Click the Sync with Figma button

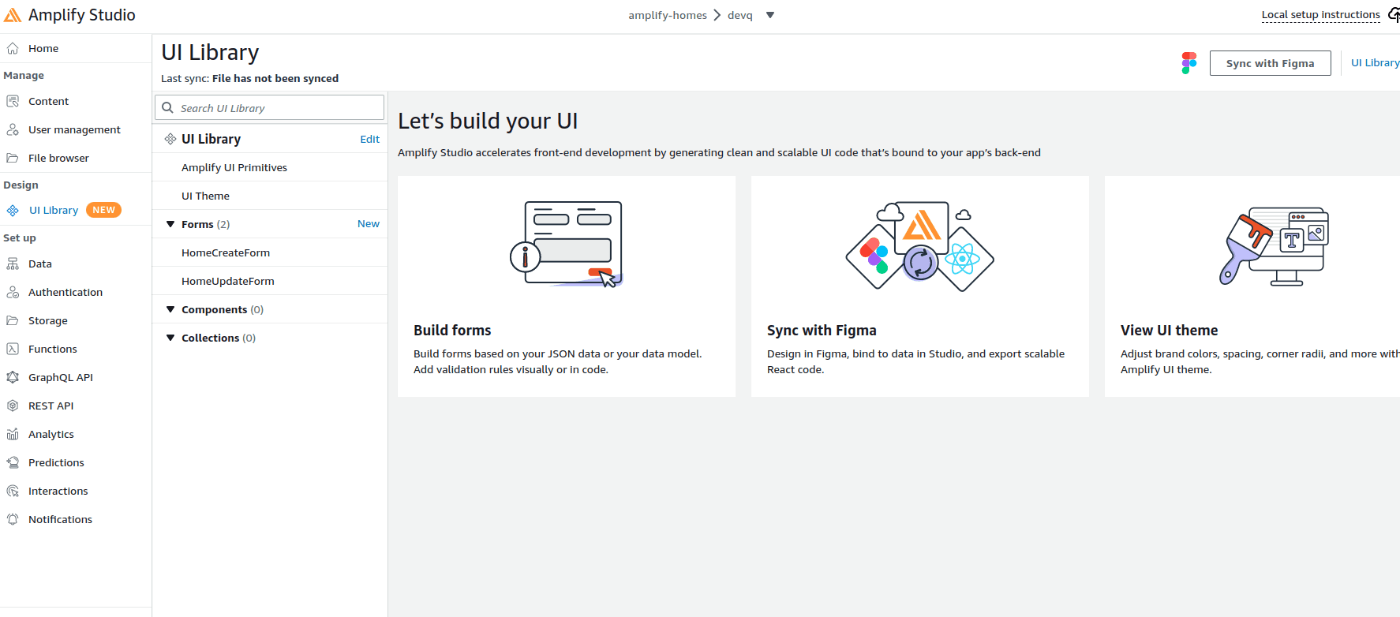[1270, 63]
